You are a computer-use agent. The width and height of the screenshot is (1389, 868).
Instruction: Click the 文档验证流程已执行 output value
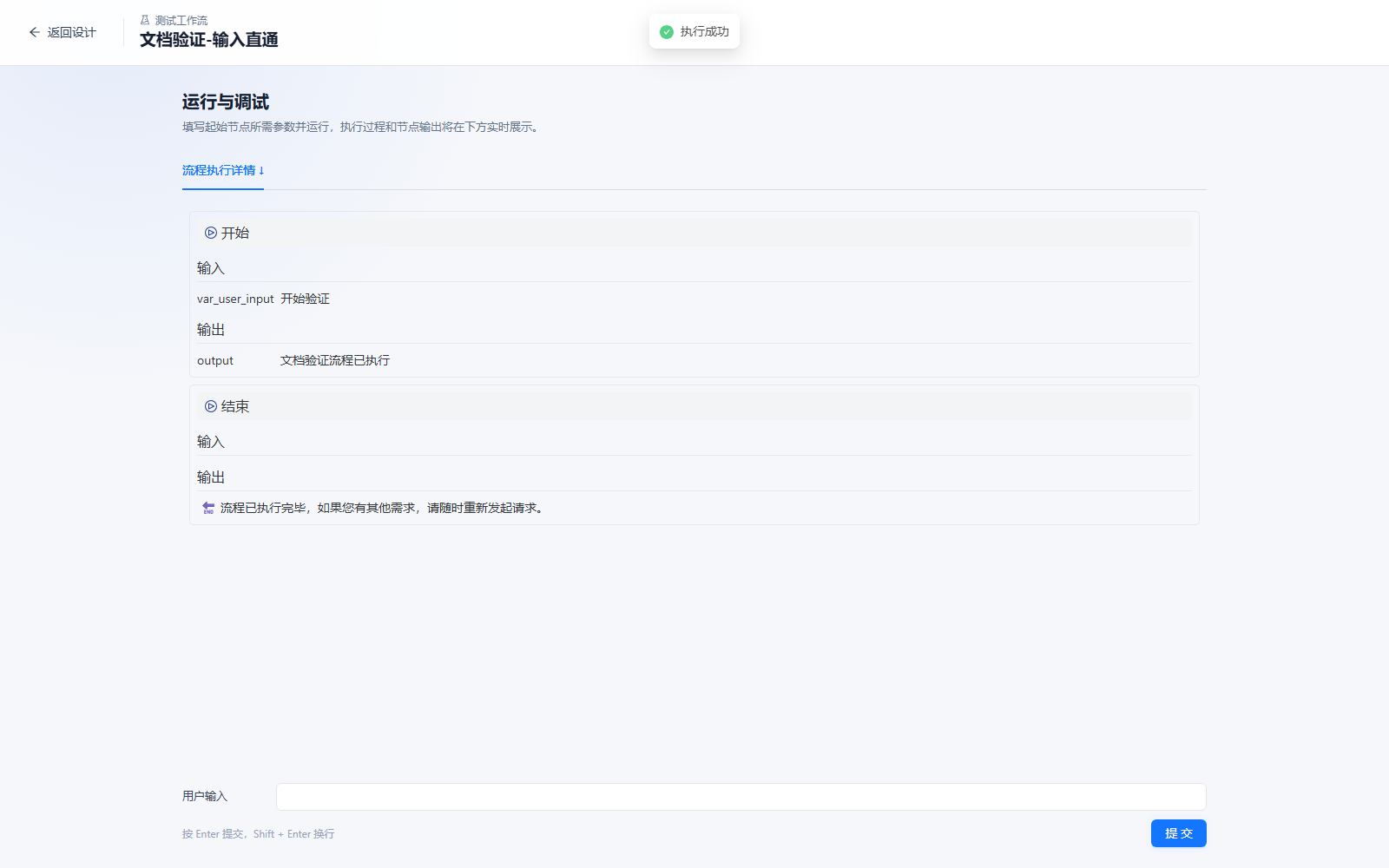(335, 361)
